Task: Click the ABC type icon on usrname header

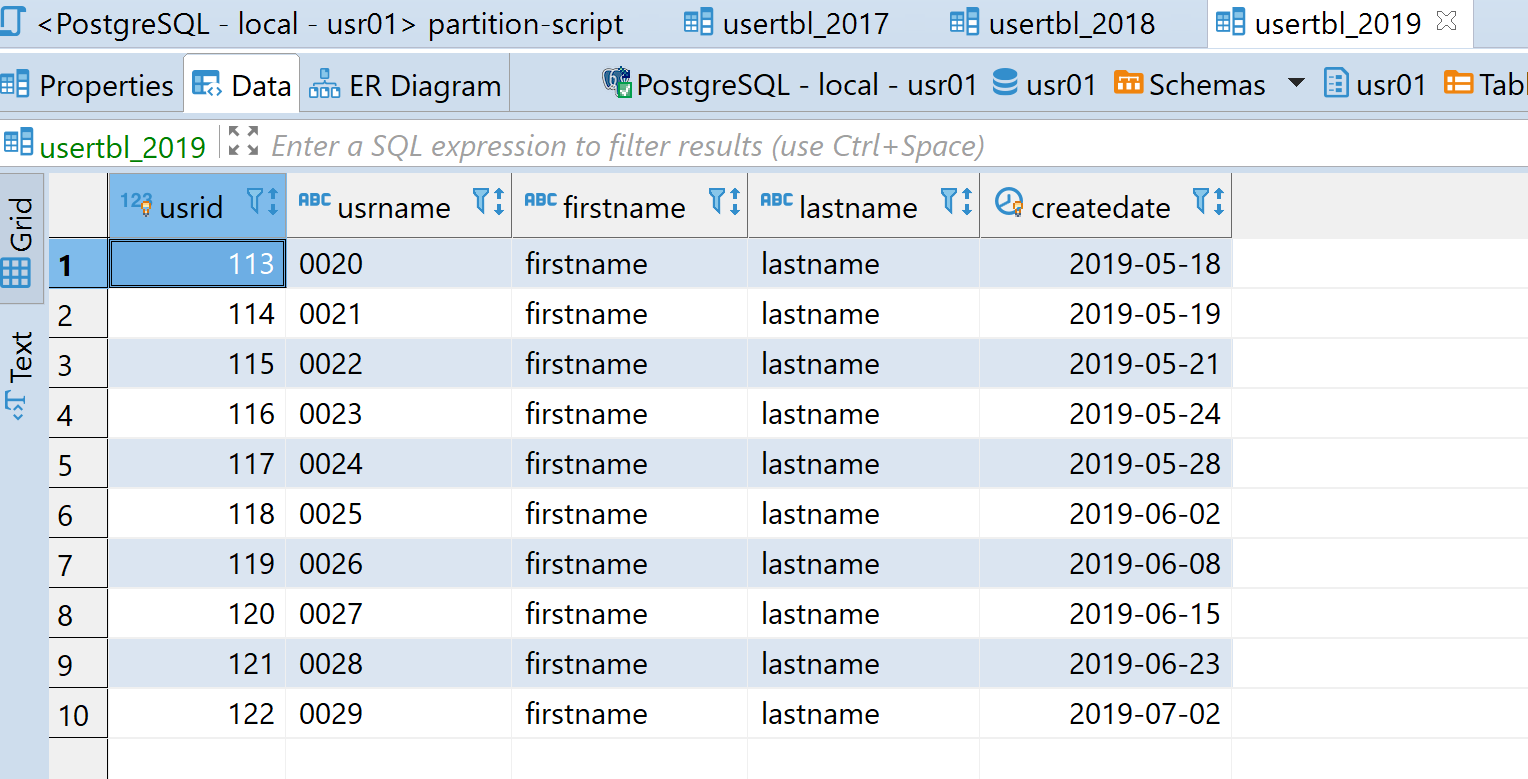Action: (314, 201)
